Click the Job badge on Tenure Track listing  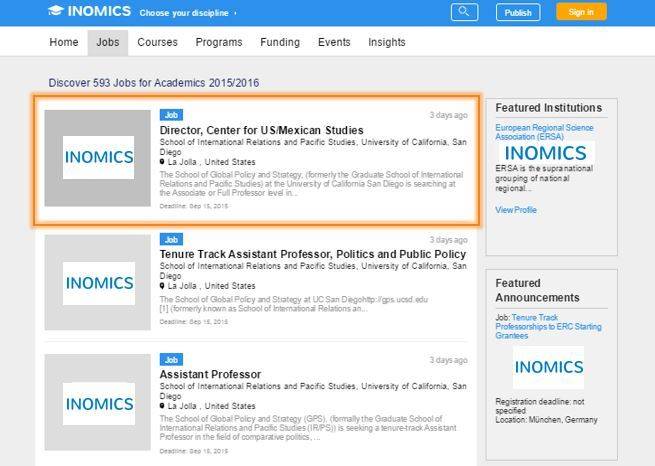coord(171,239)
